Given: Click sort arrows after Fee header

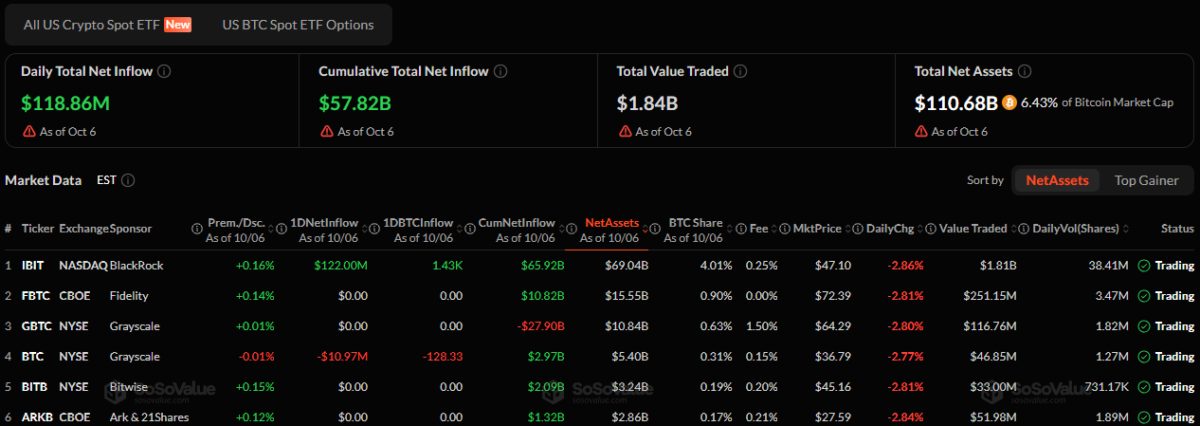Looking at the screenshot, I should coord(774,229).
